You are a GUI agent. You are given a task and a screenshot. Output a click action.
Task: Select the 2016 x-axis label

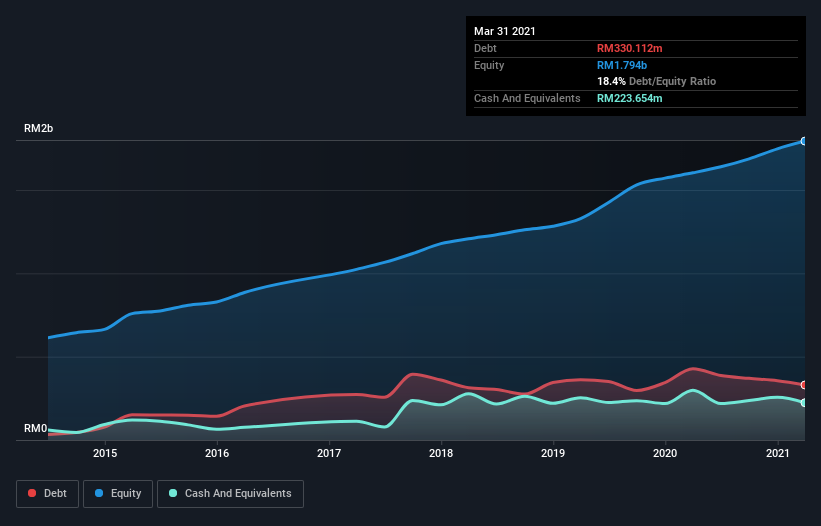pyautogui.click(x=217, y=453)
